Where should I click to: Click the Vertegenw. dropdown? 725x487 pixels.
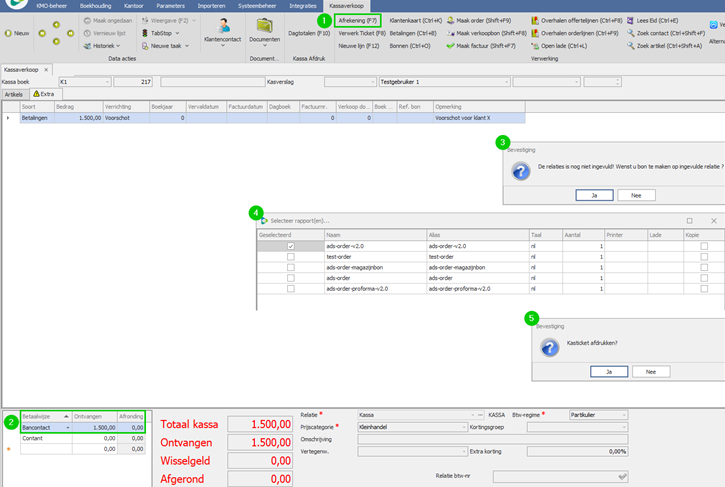pos(412,452)
